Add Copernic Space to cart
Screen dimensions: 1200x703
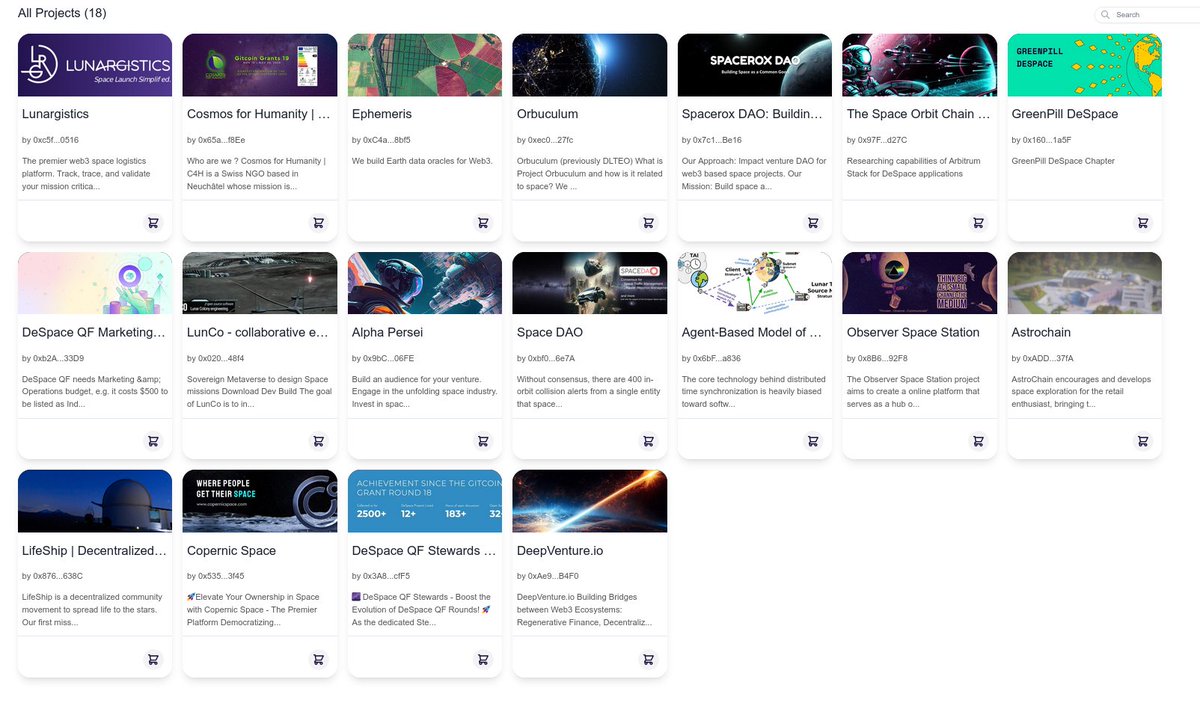click(318, 659)
